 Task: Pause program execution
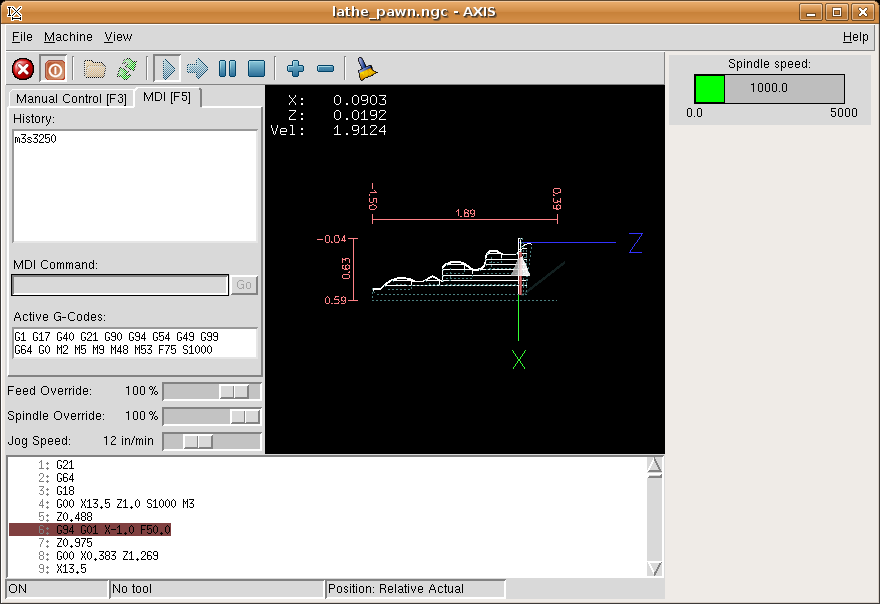click(x=227, y=69)
